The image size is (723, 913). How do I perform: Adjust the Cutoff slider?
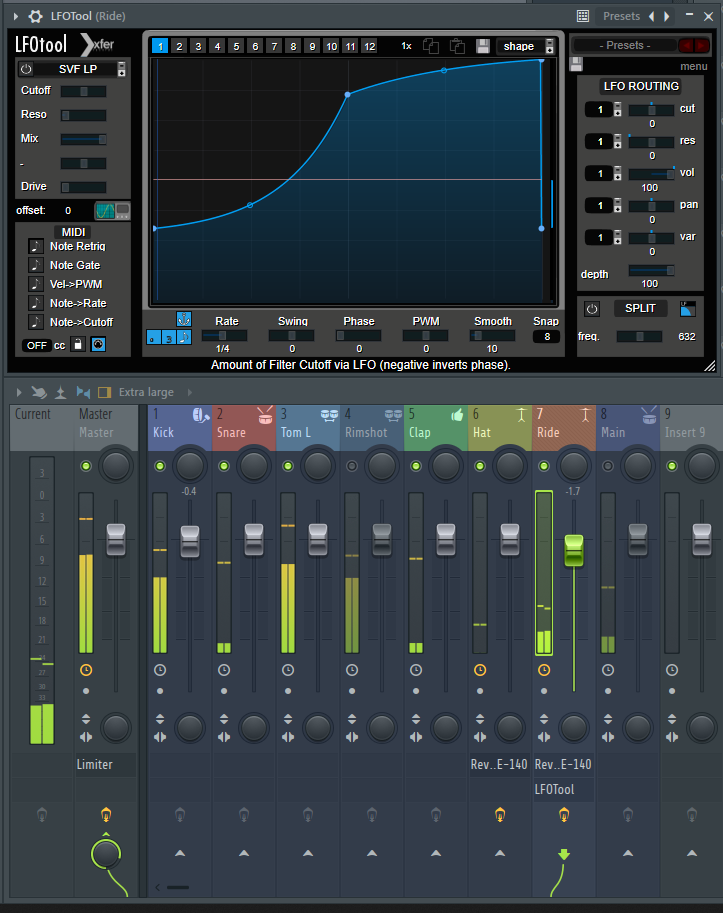click(84, 91)
